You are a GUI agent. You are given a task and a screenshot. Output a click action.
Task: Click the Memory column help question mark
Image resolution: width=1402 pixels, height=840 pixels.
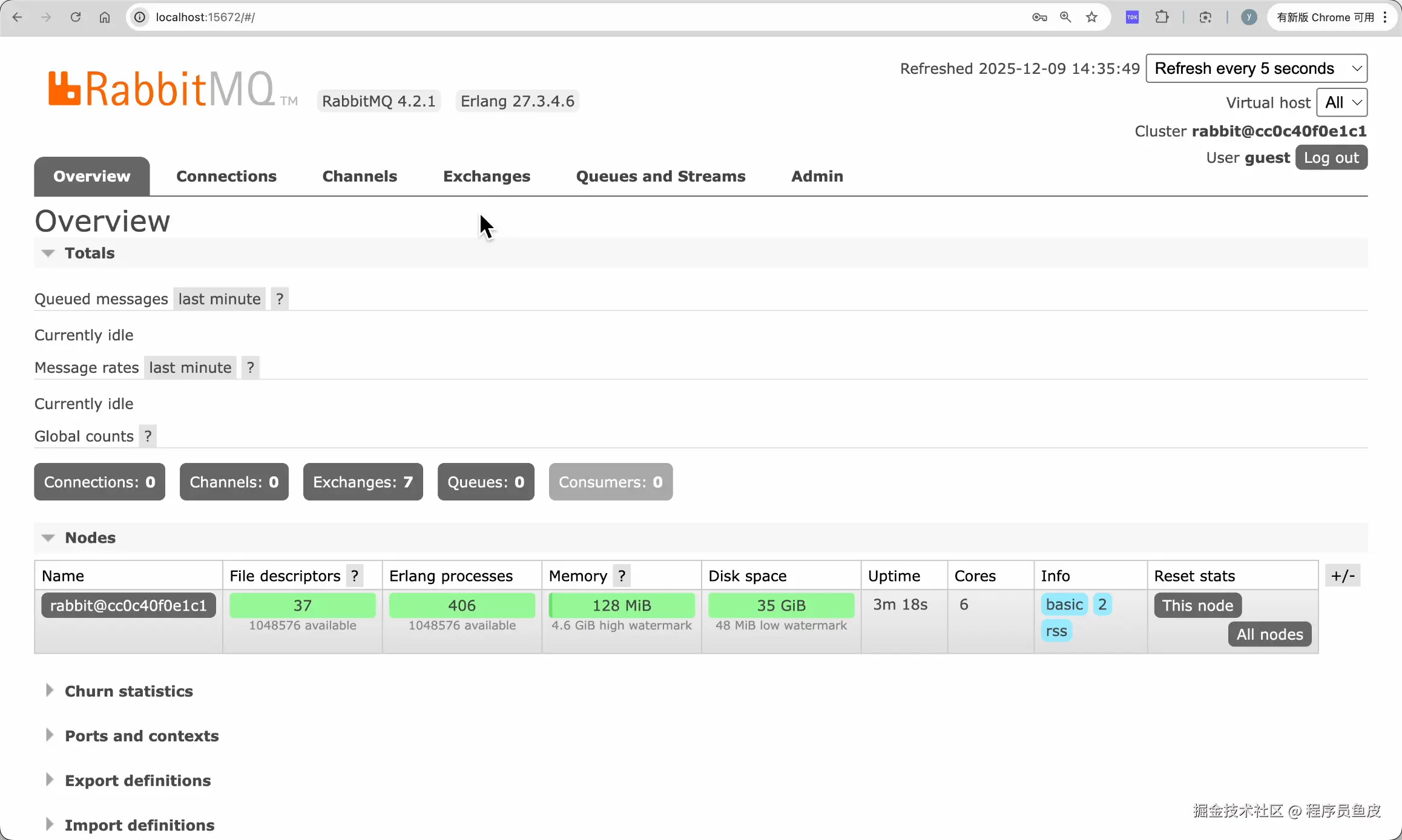(x=622, y=576)
